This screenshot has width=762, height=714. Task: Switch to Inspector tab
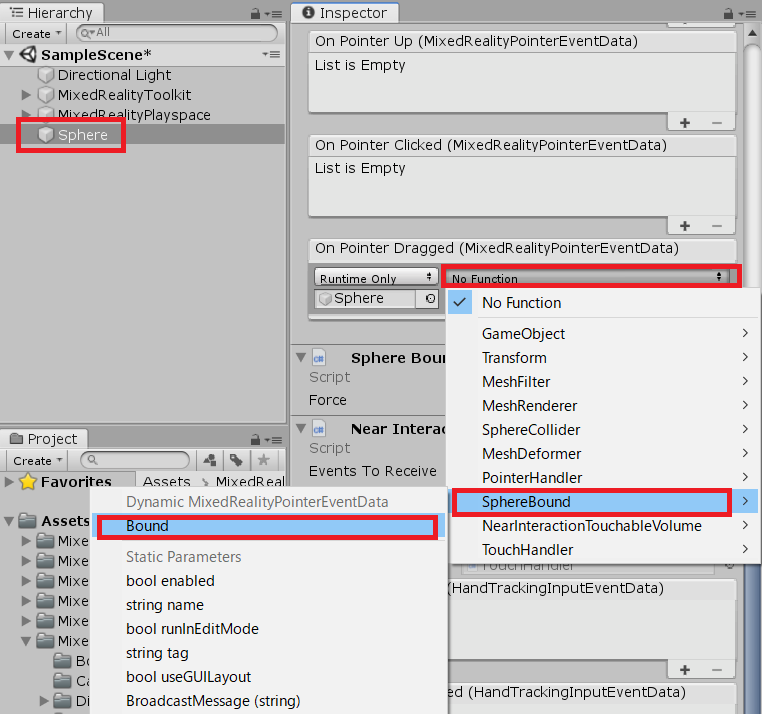(345, 13)
